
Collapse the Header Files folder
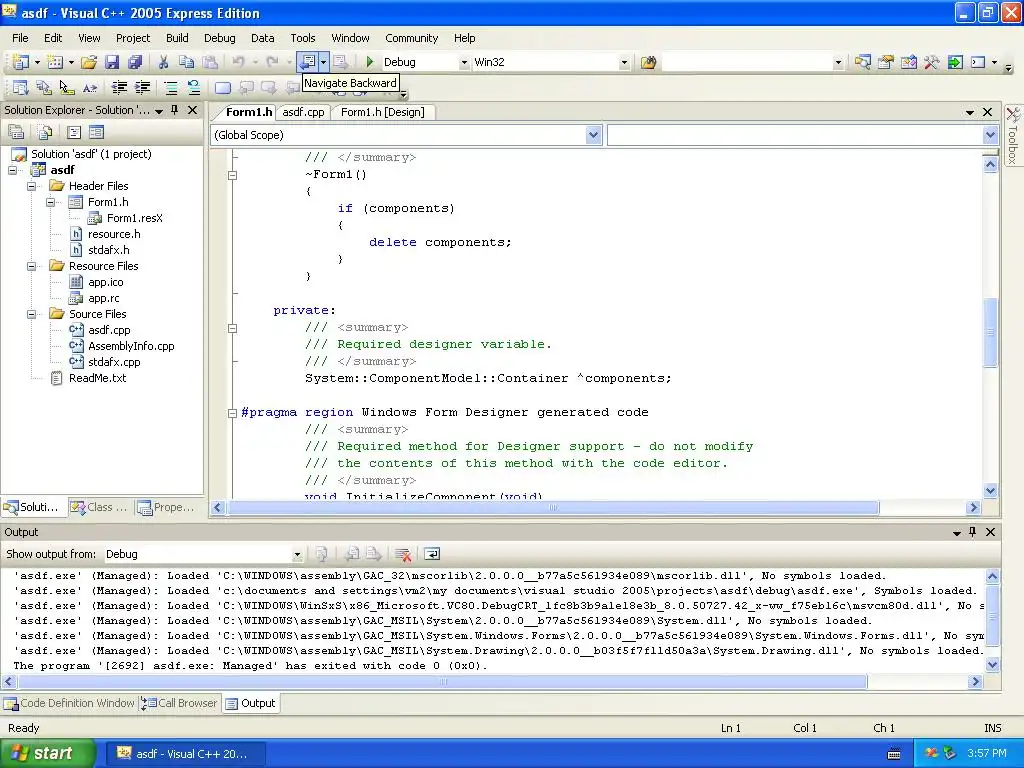pos(31,186)
